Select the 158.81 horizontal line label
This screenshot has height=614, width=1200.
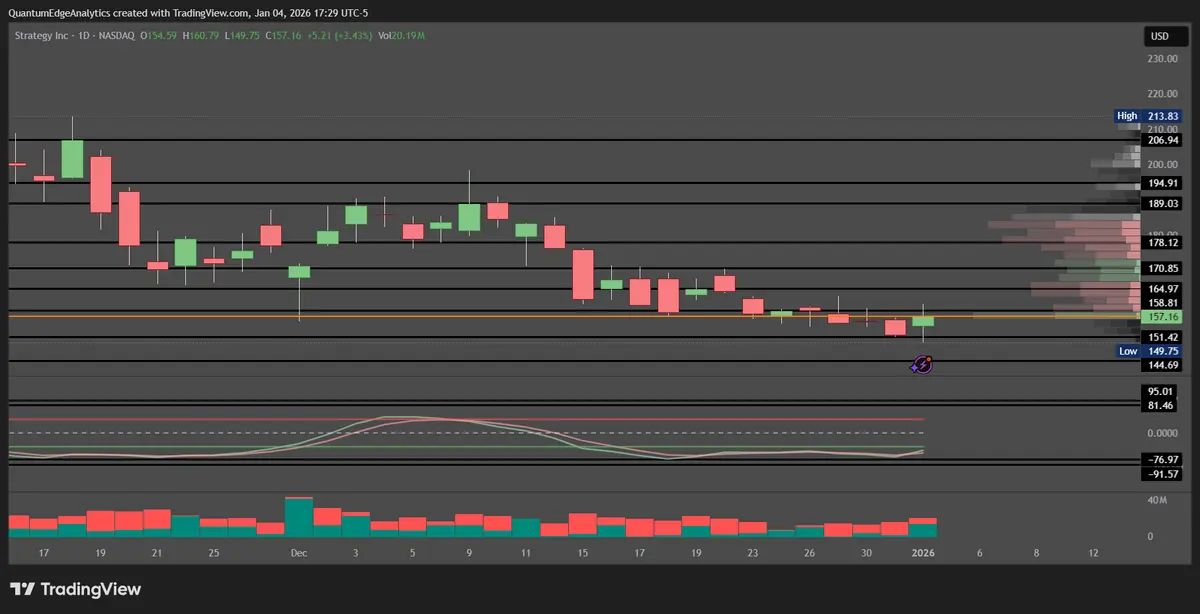[1160, 302]
